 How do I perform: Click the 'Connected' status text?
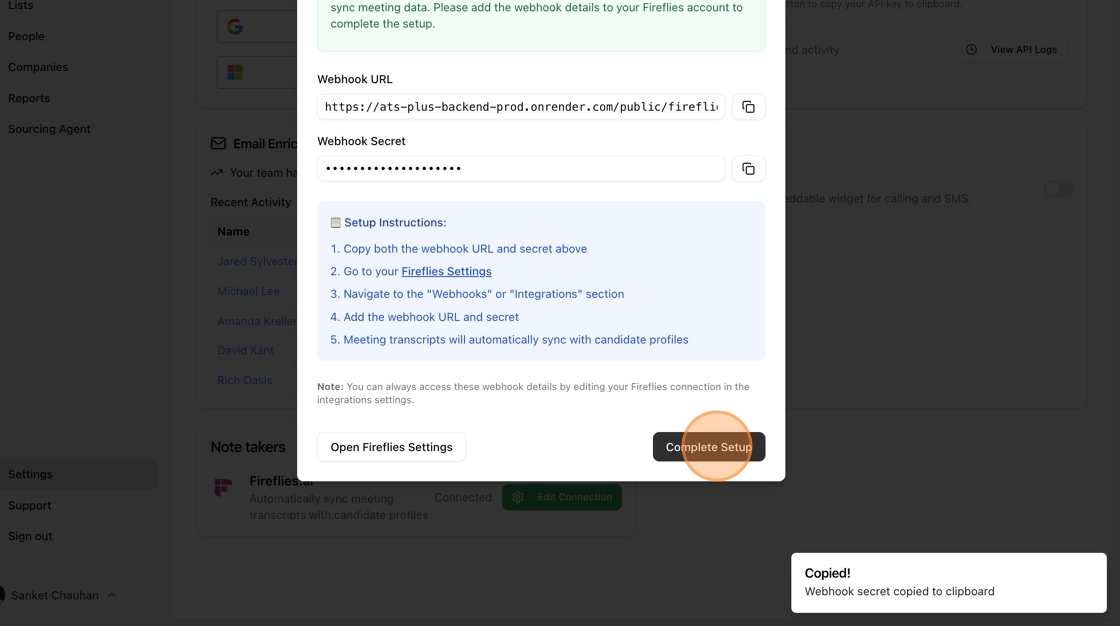[463, 497]
